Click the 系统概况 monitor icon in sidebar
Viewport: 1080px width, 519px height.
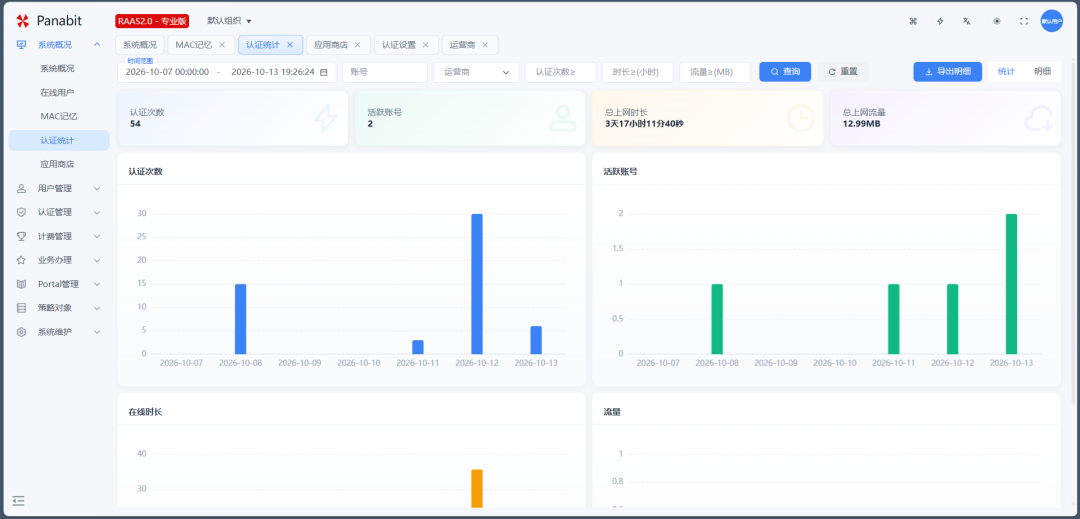click(x=21, y=45)
